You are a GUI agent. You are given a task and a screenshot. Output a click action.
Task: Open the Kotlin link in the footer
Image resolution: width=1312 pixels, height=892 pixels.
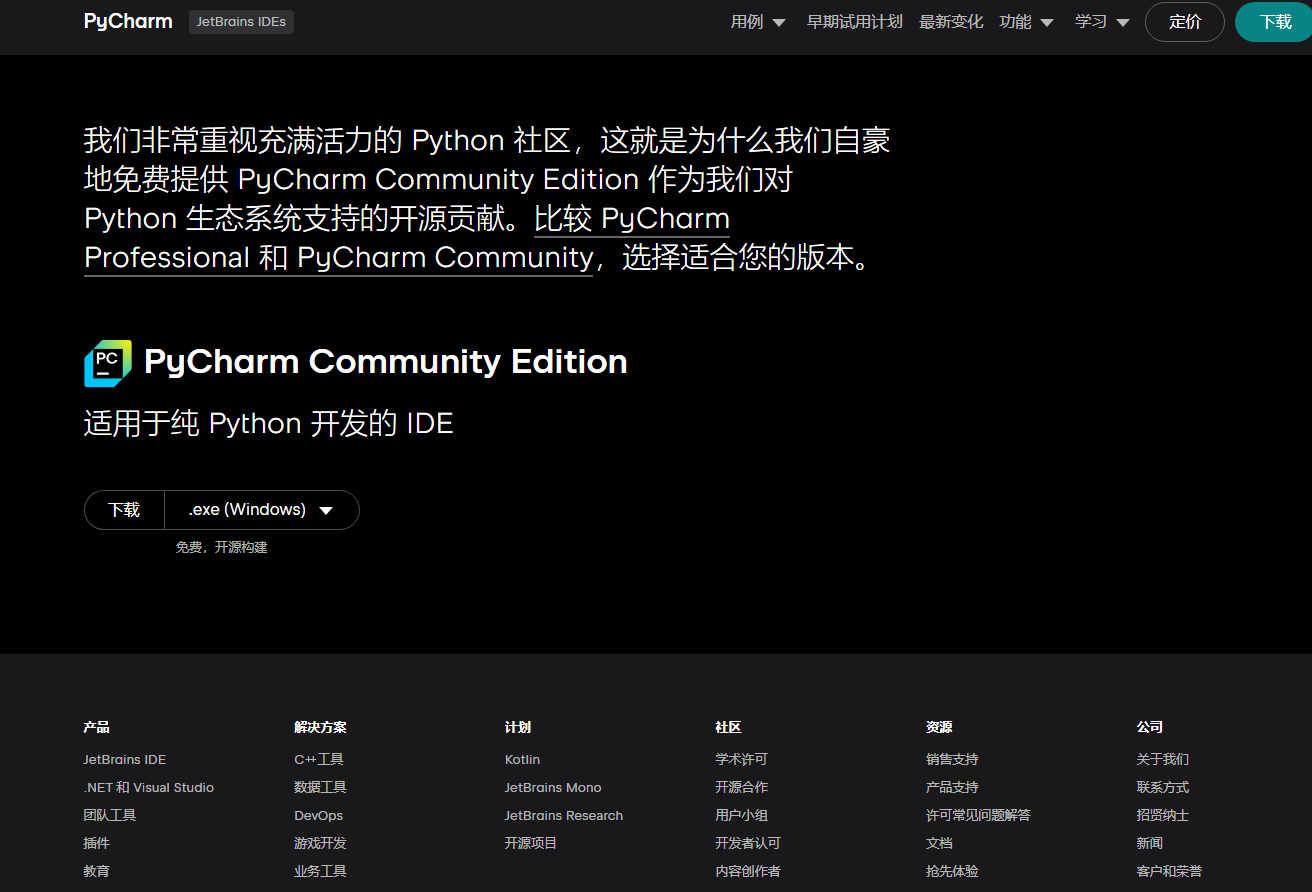522,759
